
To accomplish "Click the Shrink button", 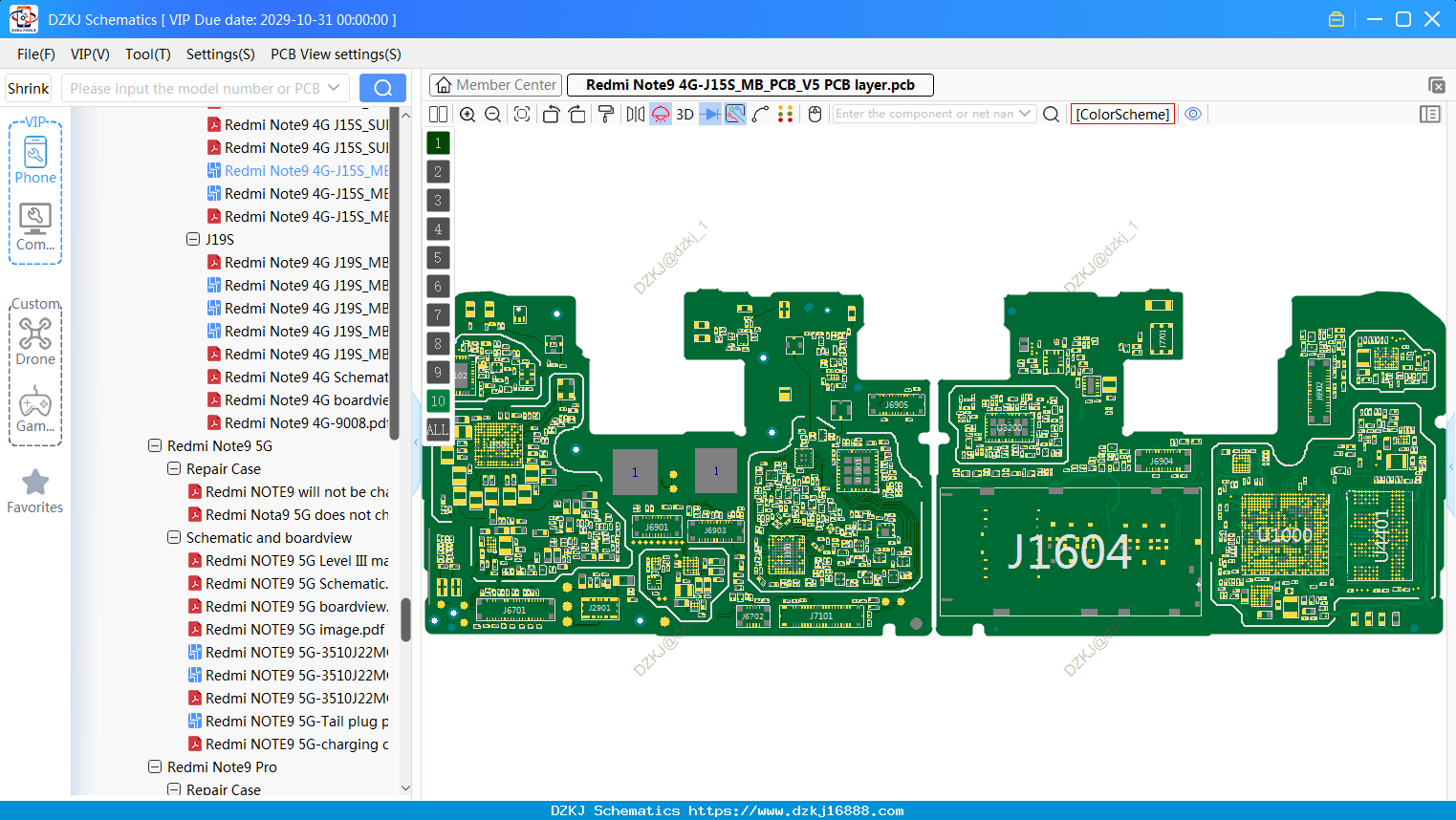I will pyautogui.click(x=29, y=88).
